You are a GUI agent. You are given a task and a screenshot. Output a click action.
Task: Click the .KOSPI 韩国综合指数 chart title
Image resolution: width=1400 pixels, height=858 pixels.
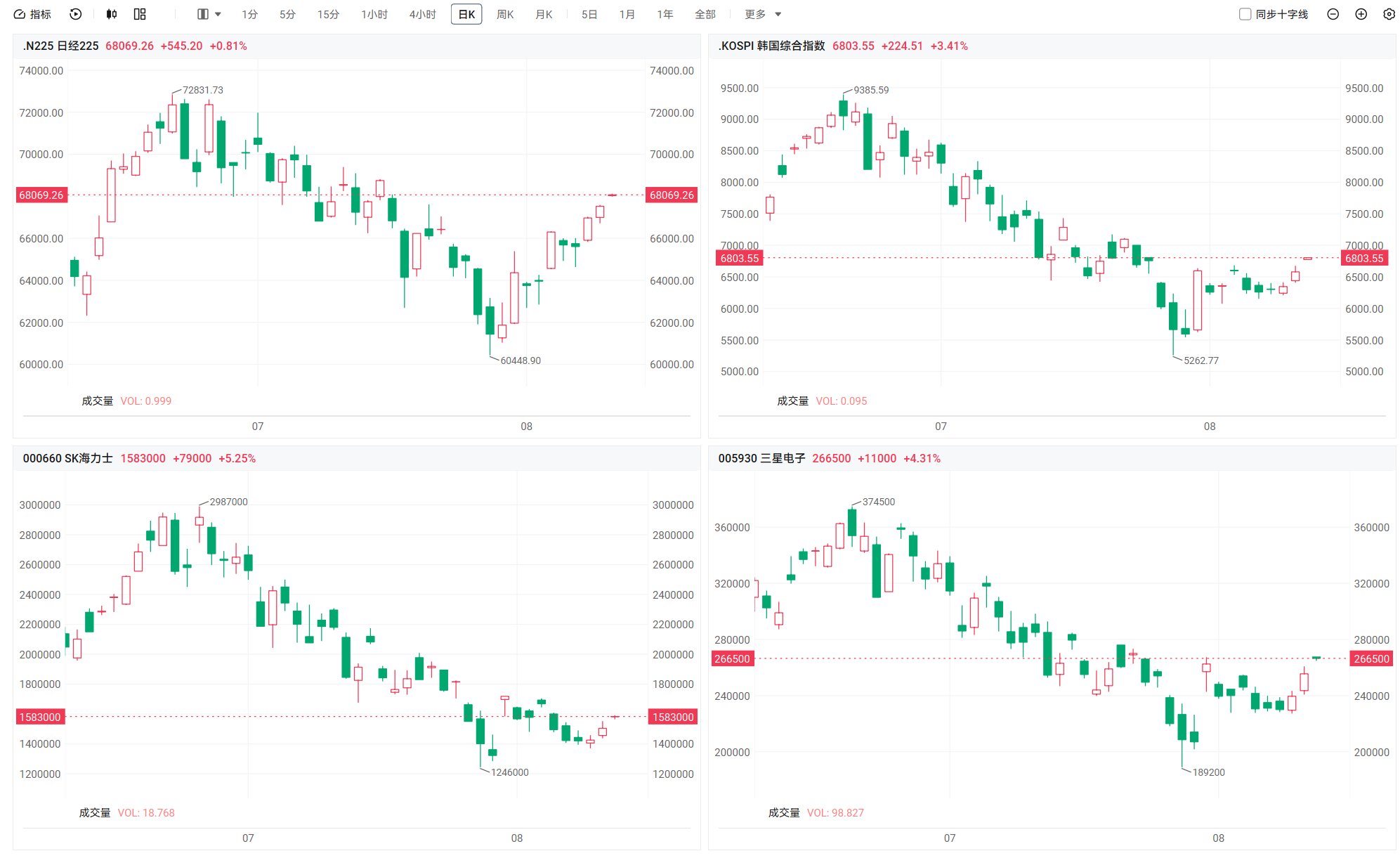[x=771, y=46]
